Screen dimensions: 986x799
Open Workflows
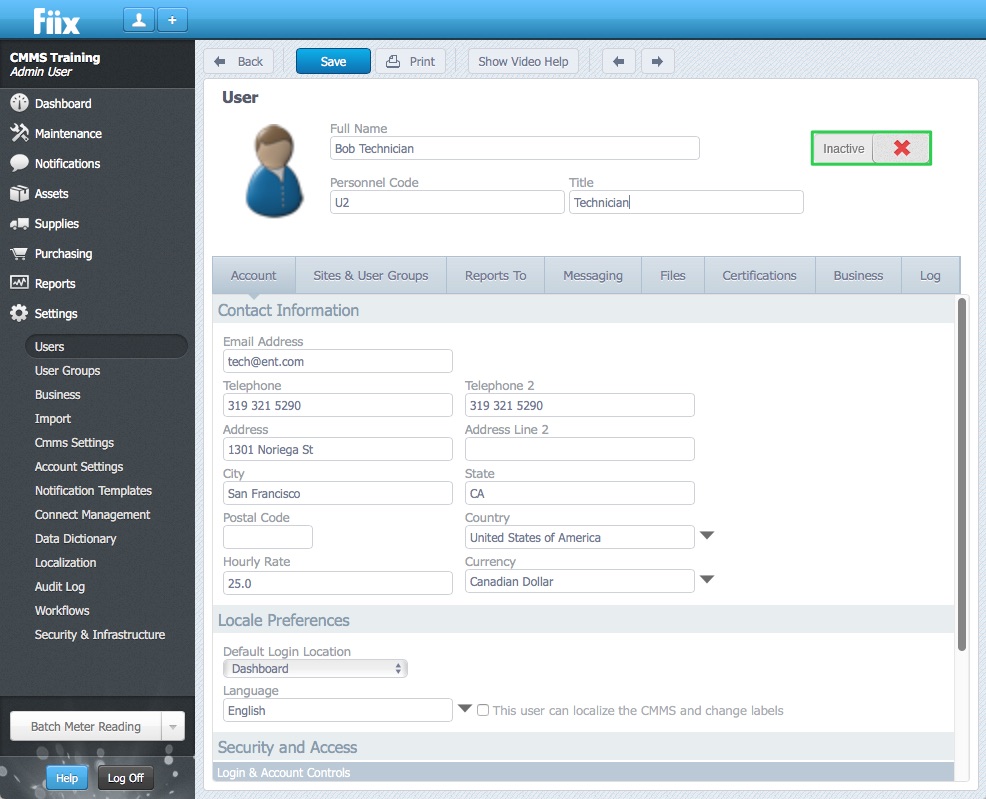(62, 610)
